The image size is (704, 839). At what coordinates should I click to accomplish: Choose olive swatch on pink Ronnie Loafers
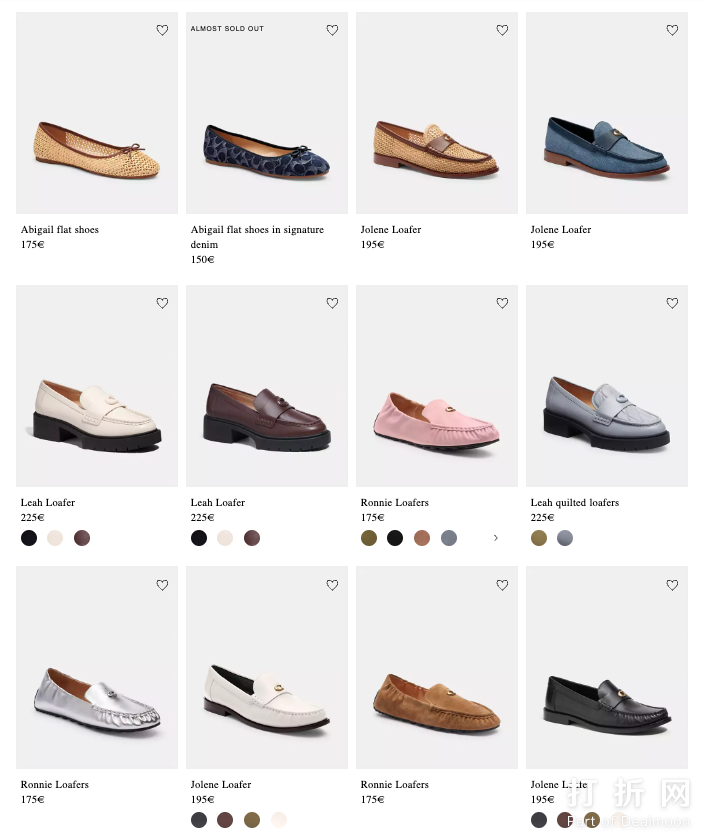click(x=369, y=538)
